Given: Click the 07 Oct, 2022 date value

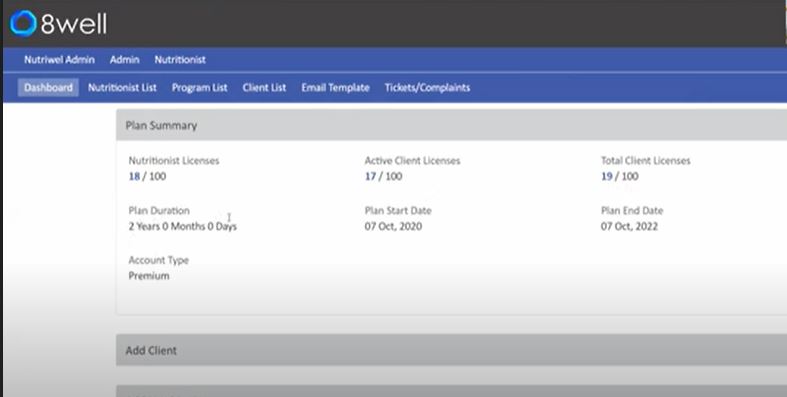Looking at the screenshot, I should coord(629,226).
